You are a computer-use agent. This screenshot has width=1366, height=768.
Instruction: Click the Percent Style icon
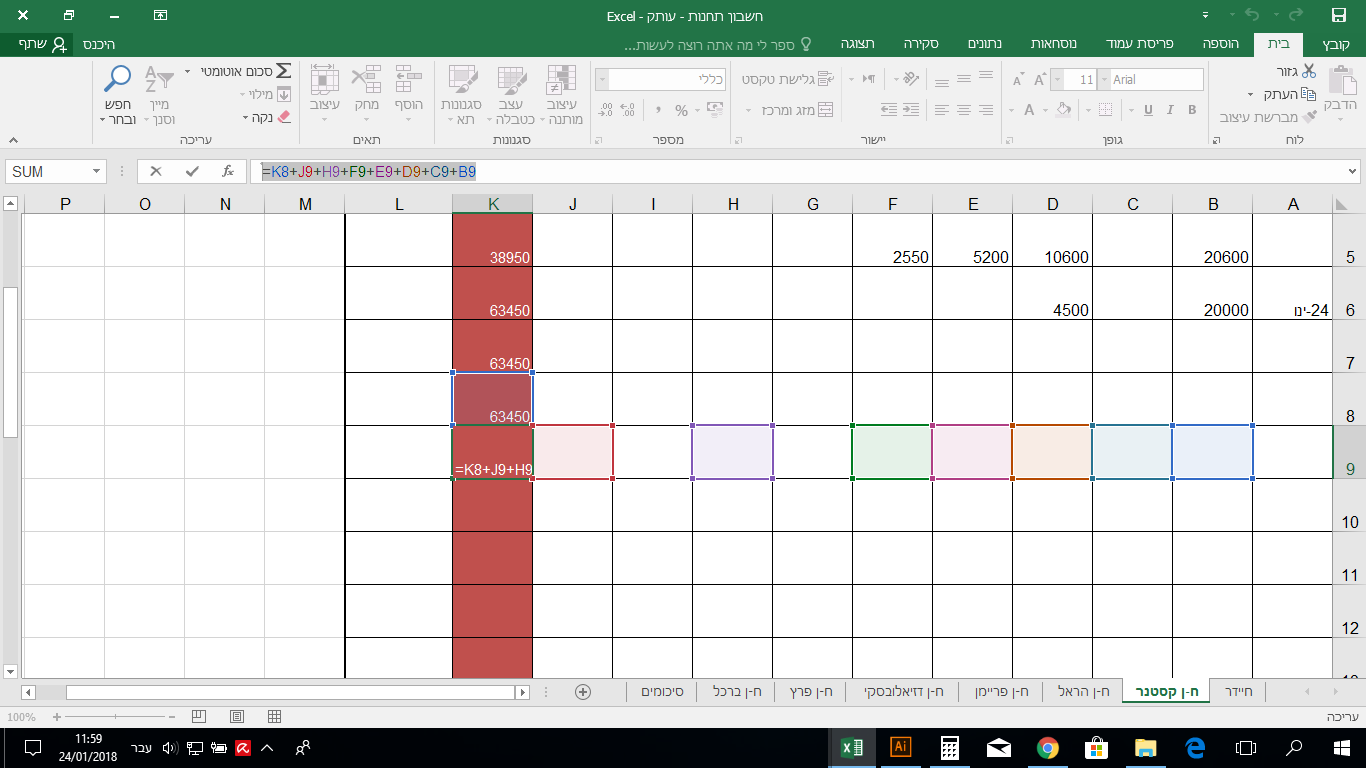681,110
